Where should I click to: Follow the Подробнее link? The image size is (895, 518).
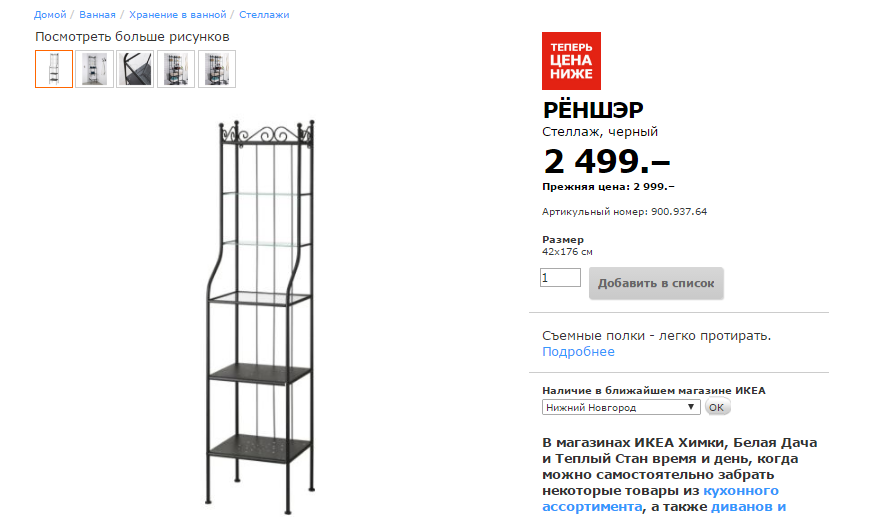point(578,352)
